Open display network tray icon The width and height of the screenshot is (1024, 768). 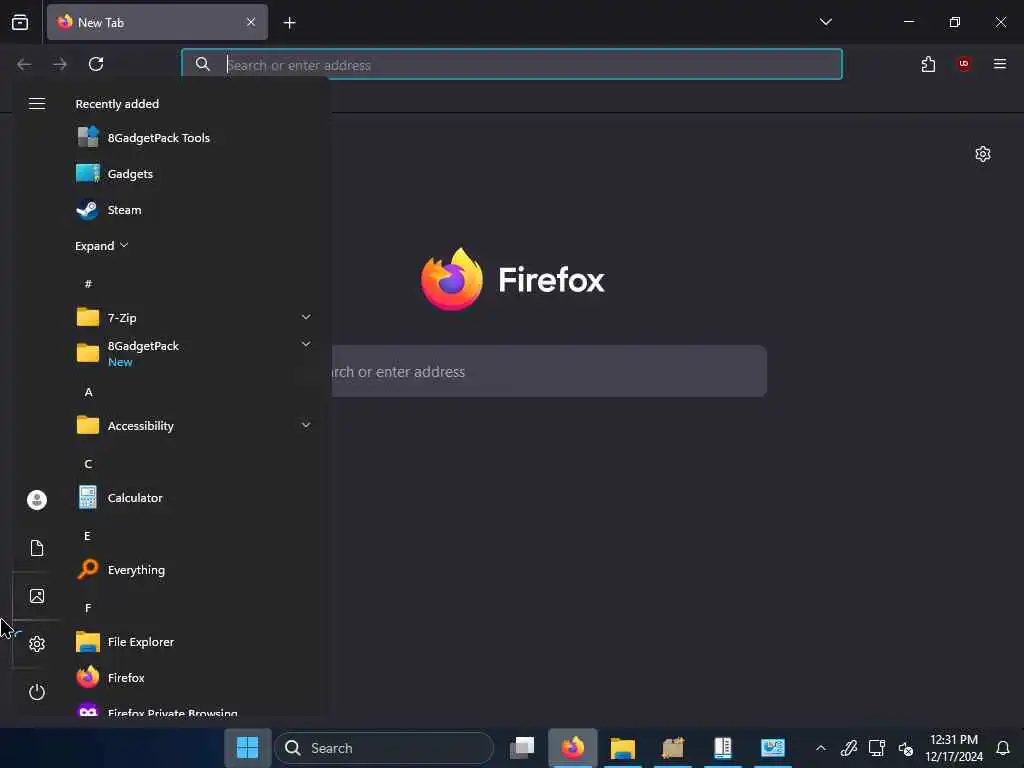pos(877,748)
